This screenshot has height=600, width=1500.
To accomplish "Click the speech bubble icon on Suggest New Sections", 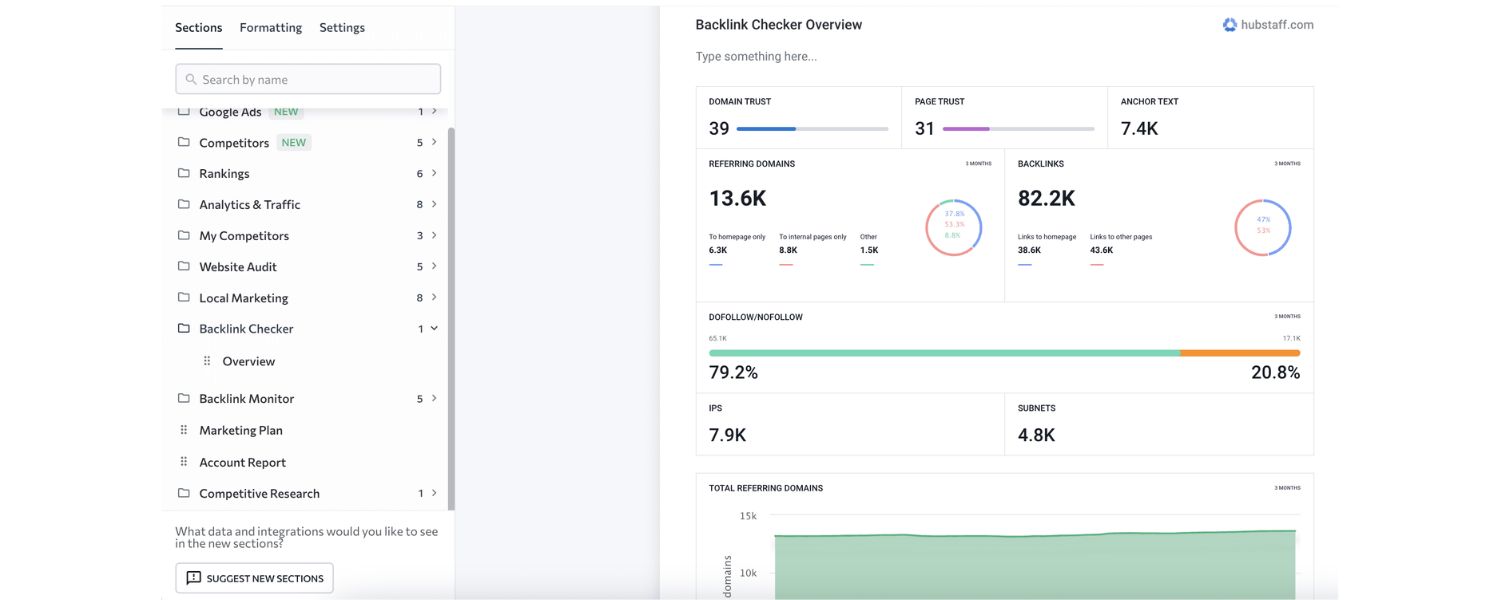I will 192,577.
